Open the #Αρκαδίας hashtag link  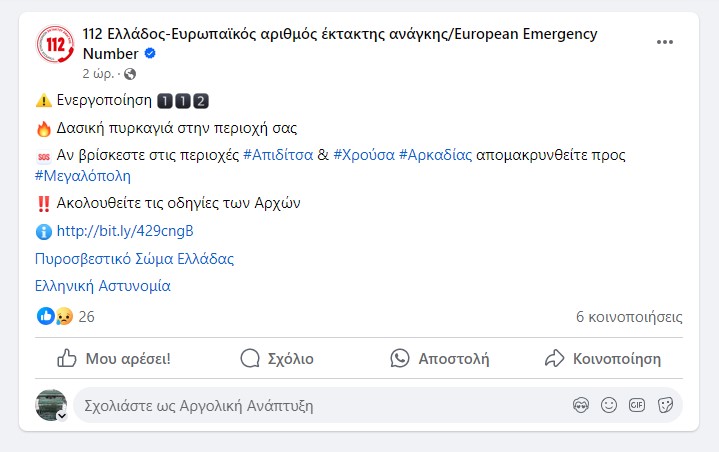coord(435,155)
